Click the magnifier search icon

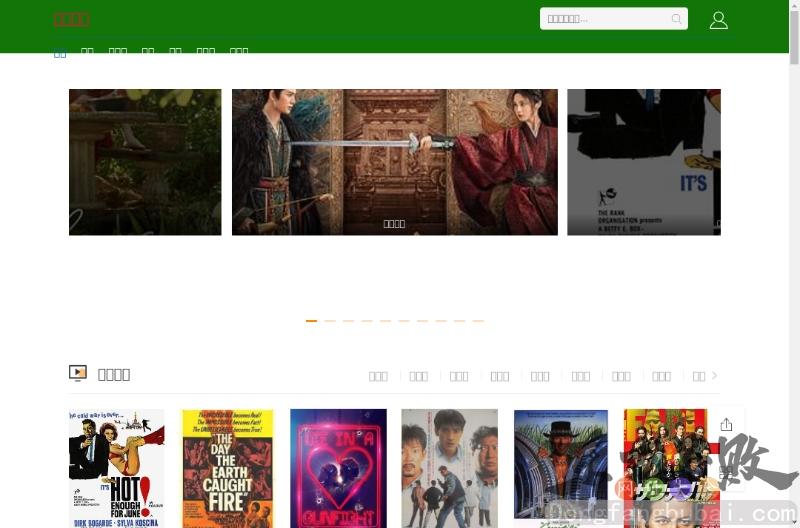[x=676, y=19]
